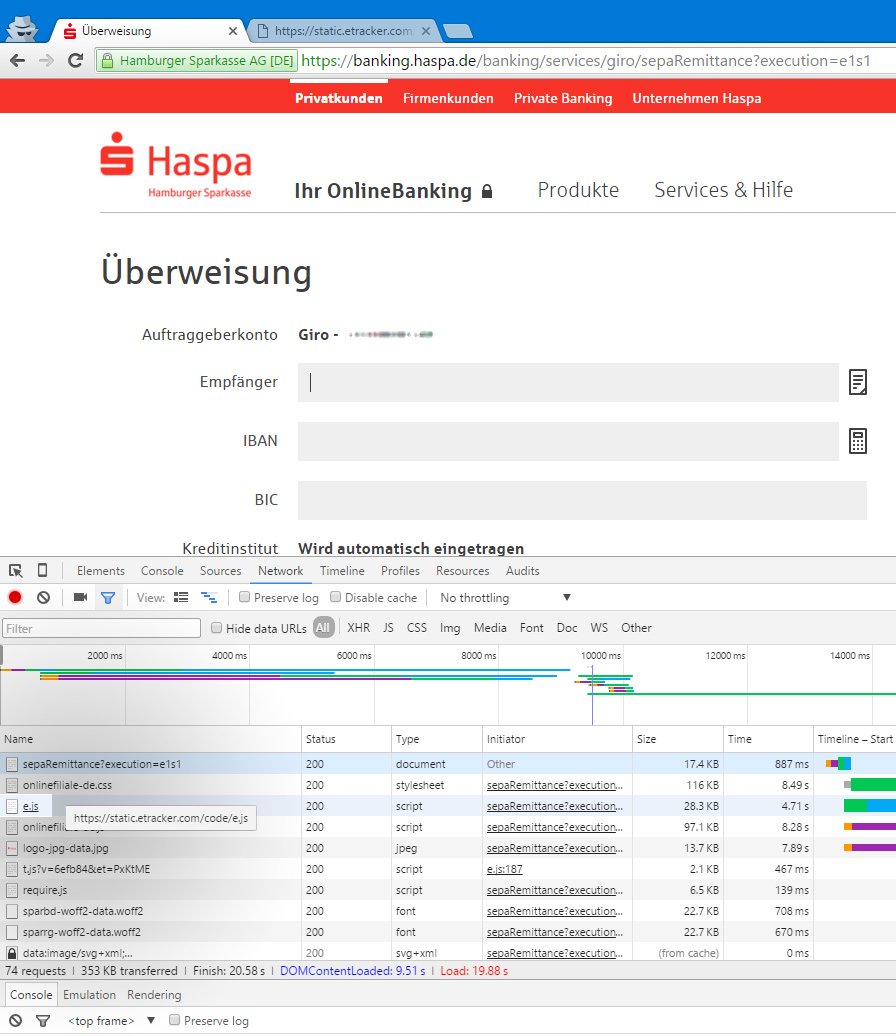This screenshot has height=1036, width=896.
Task: Close the static.etracker.com tab
Action: tap(426, 31)
